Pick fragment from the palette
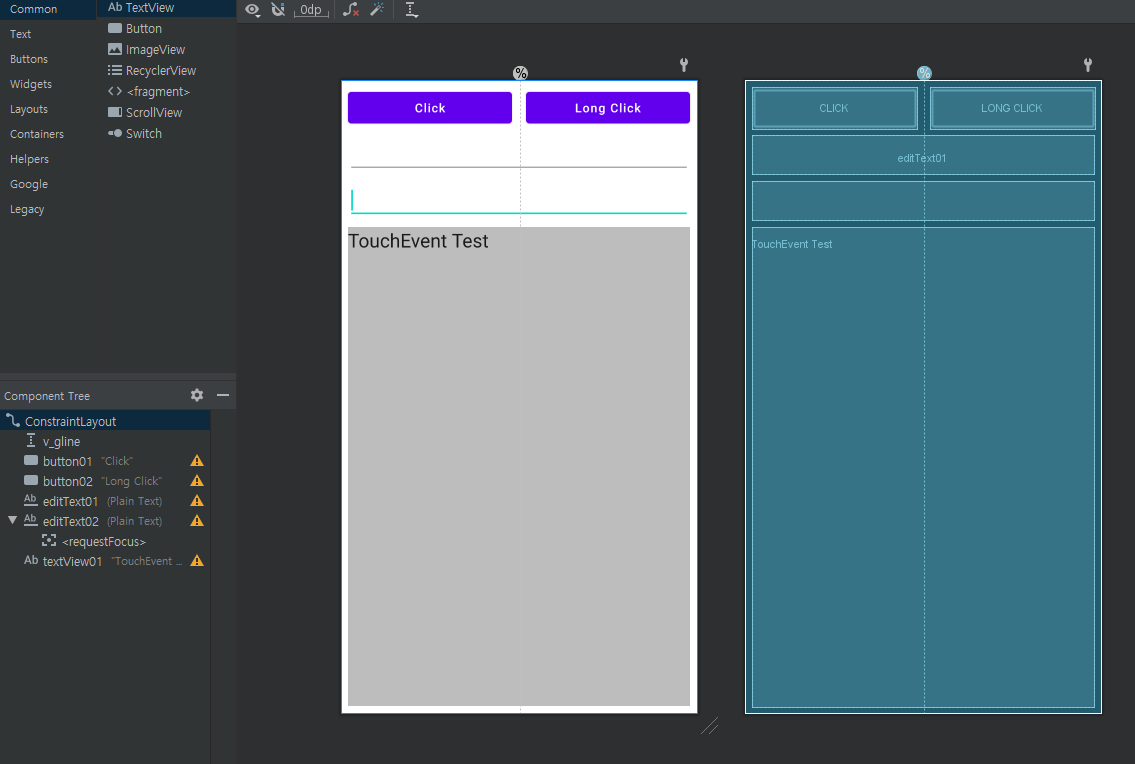This screenshot has width=1135, height=764. coord(166,91)
